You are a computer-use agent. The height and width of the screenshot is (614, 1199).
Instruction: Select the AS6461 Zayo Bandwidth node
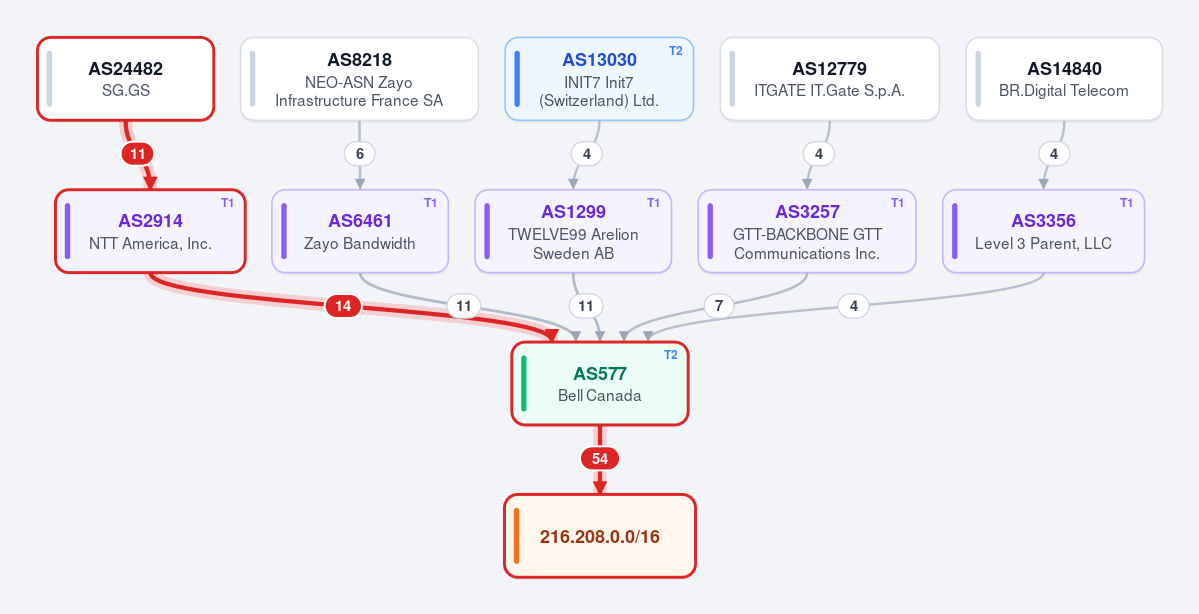pos(360,231)
